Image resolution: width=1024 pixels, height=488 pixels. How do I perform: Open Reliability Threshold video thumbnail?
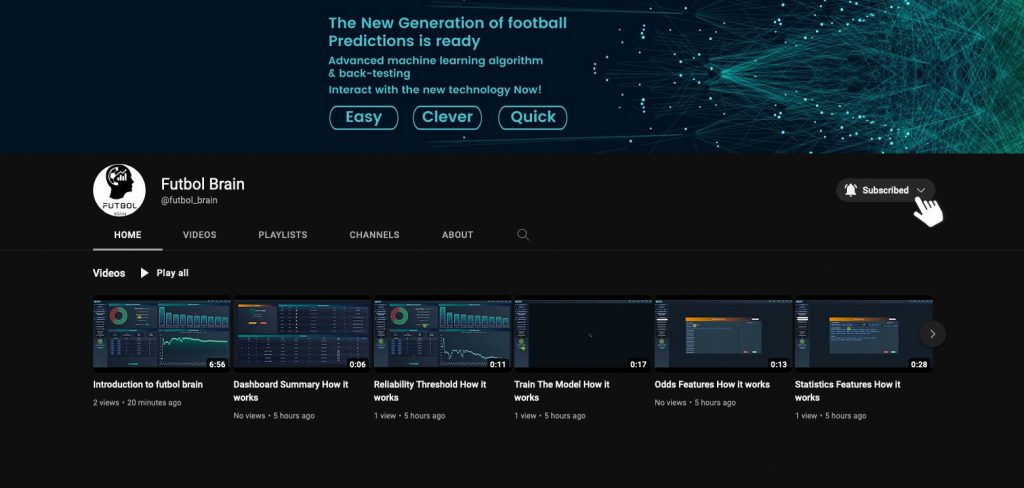[x=442, y=333]
